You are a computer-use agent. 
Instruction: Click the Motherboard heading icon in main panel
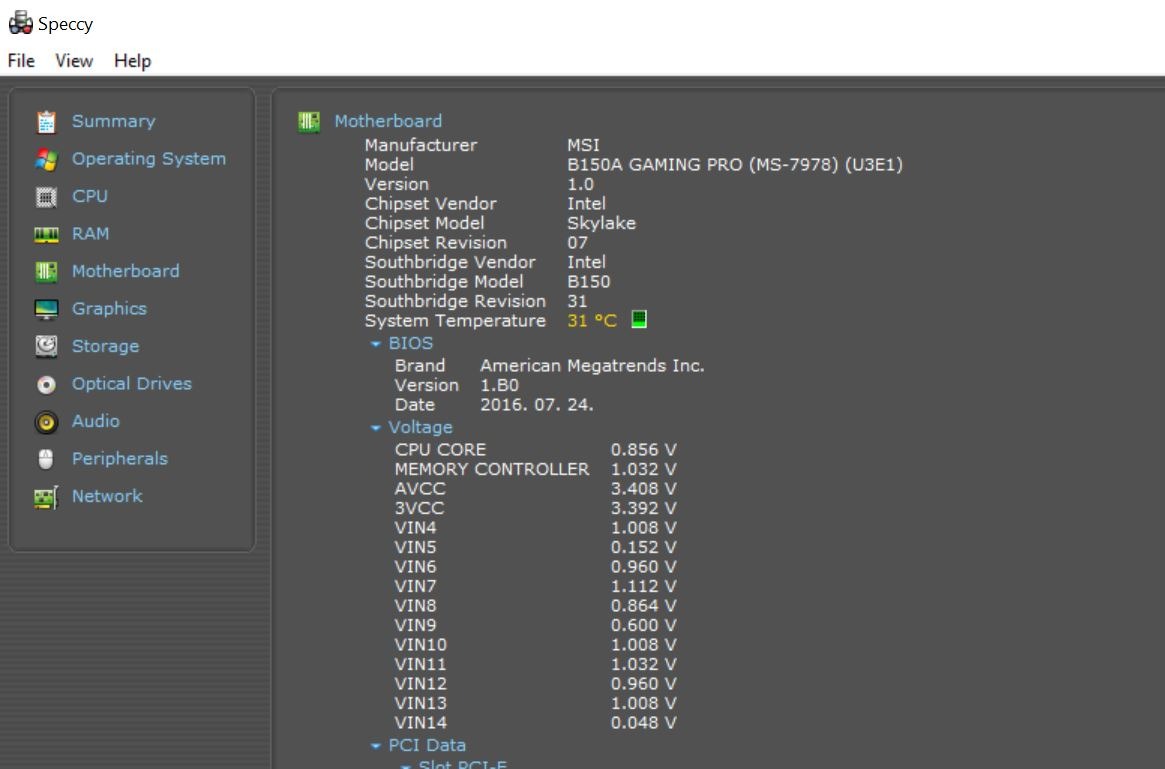click(309, 122)
